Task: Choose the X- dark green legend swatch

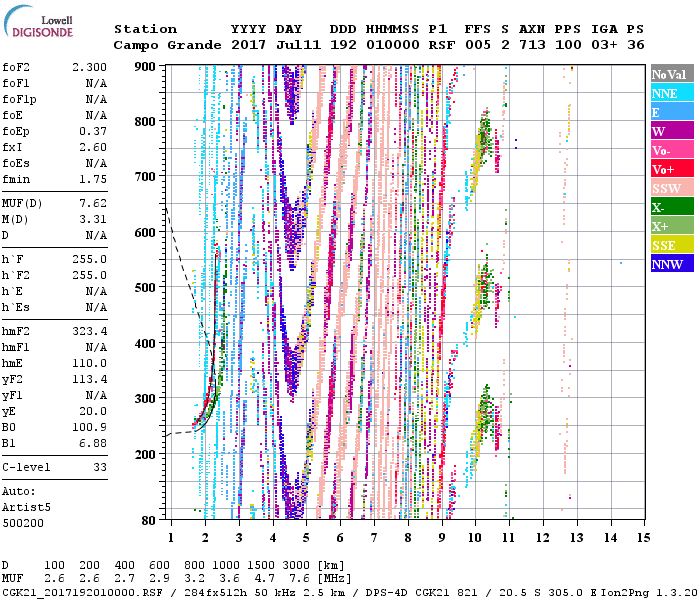Action: (669, 207)
